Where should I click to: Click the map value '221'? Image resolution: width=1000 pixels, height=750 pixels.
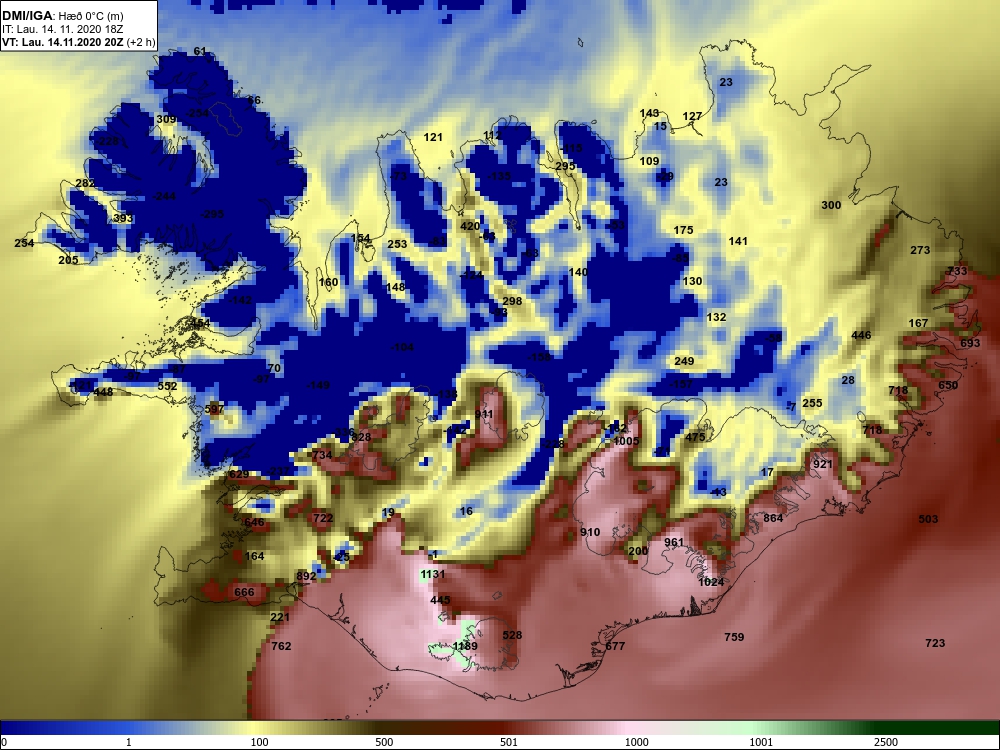click(280, 617)
